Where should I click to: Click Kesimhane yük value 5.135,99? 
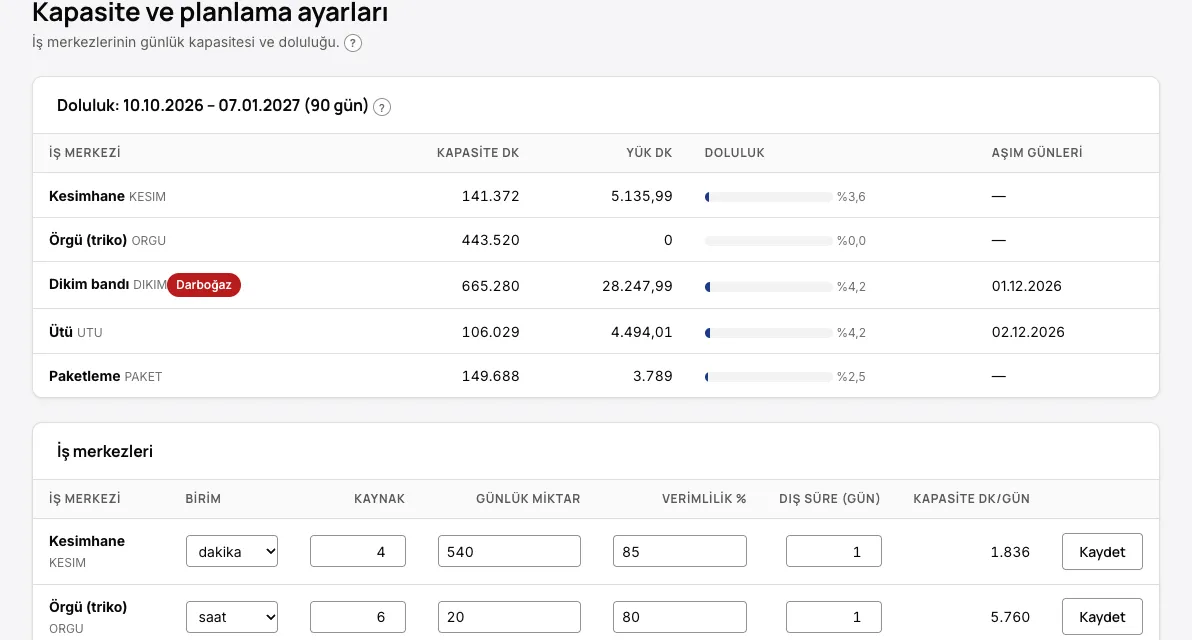[642, 196]
